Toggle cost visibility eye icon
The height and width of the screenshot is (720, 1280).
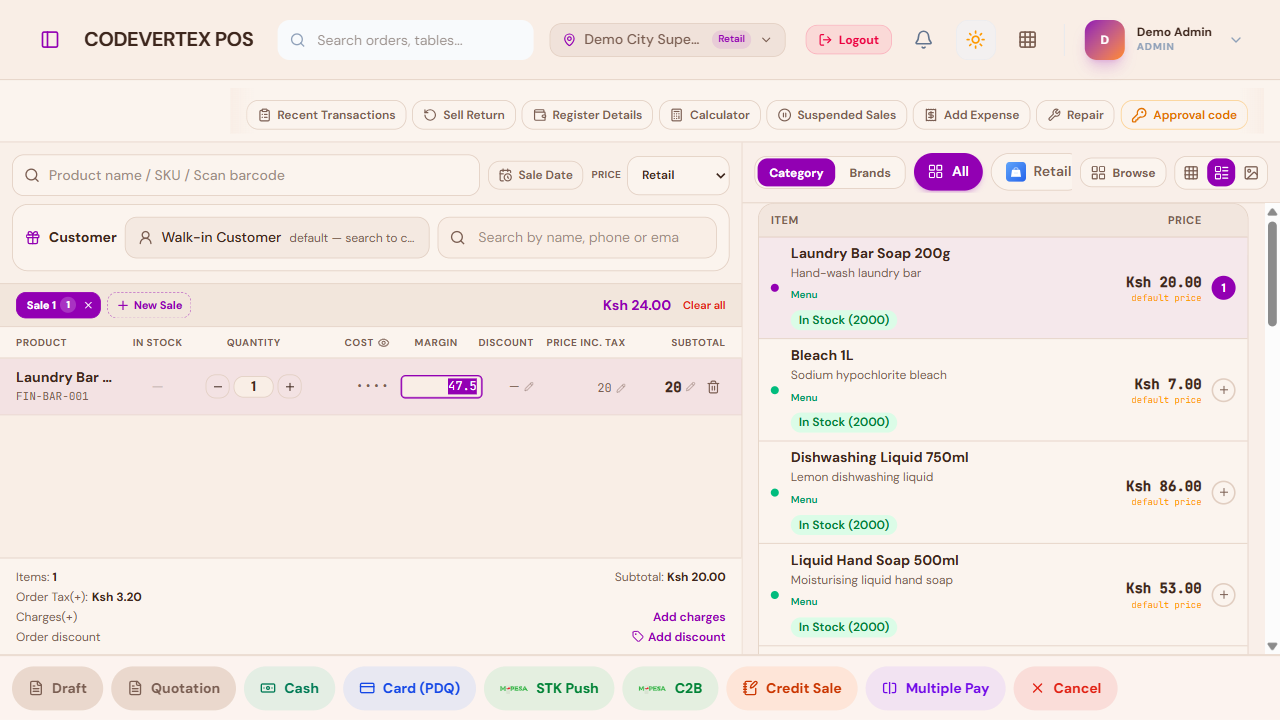383,343
